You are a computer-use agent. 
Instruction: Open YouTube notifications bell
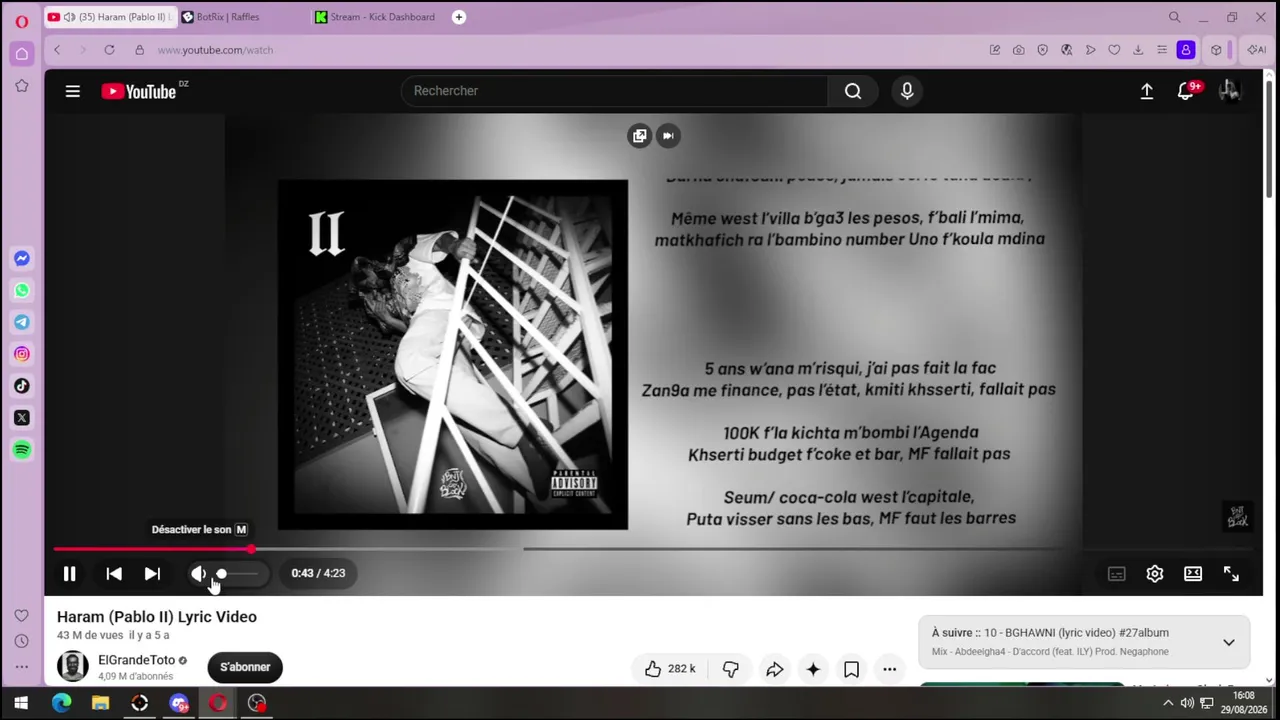click(1185, 91)
